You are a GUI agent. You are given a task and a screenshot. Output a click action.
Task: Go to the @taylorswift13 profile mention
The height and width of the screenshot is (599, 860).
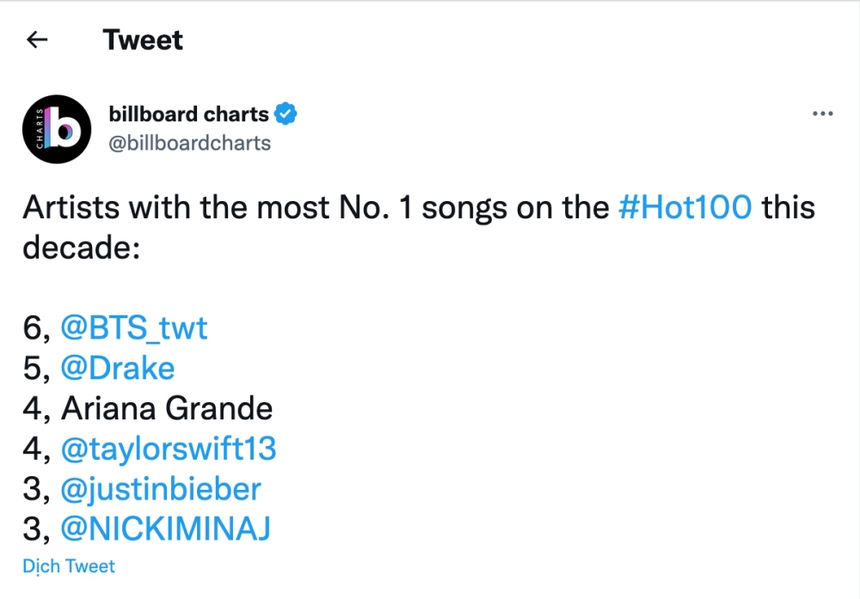tap(168, 448)
